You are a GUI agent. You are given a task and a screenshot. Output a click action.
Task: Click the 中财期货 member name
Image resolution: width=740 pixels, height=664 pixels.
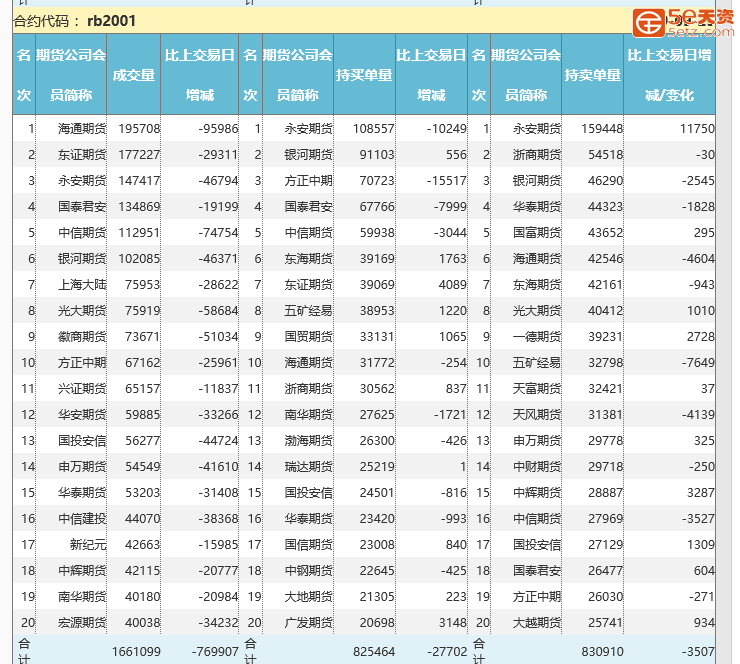pyautogui.click(x=537, y=466)
